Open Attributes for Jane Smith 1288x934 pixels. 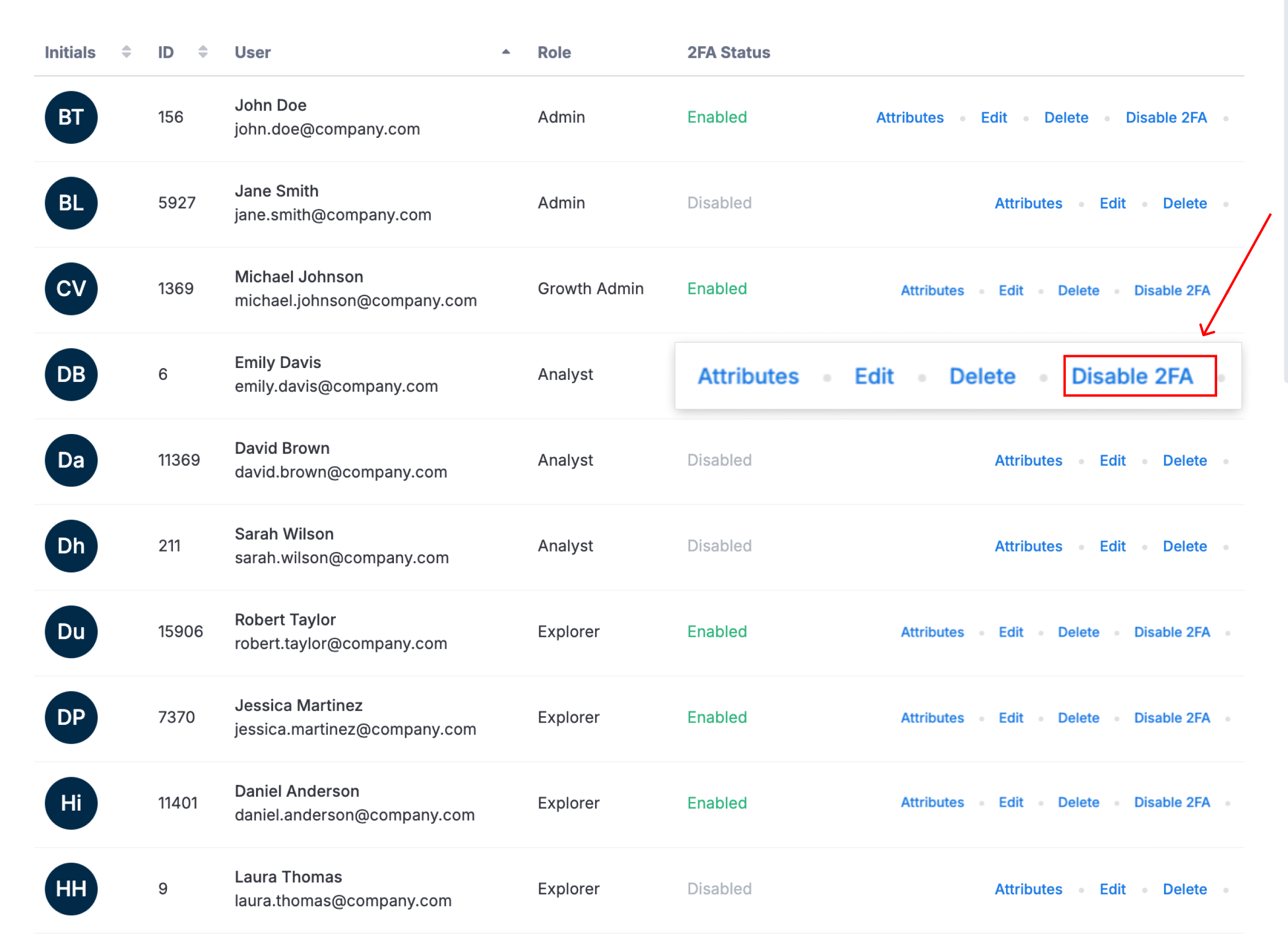[x=1028, y=203]
